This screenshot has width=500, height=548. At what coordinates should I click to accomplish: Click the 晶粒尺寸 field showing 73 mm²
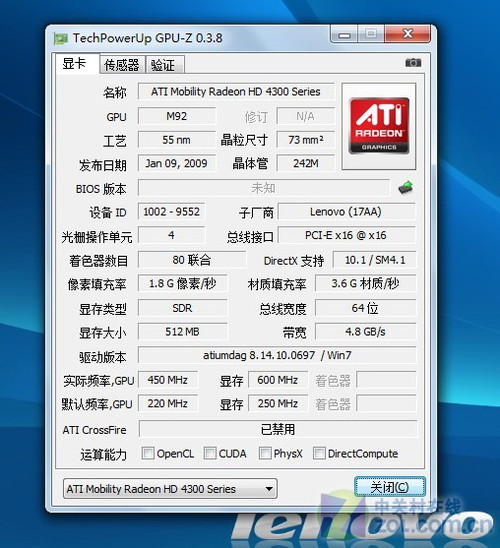(306, 140)
